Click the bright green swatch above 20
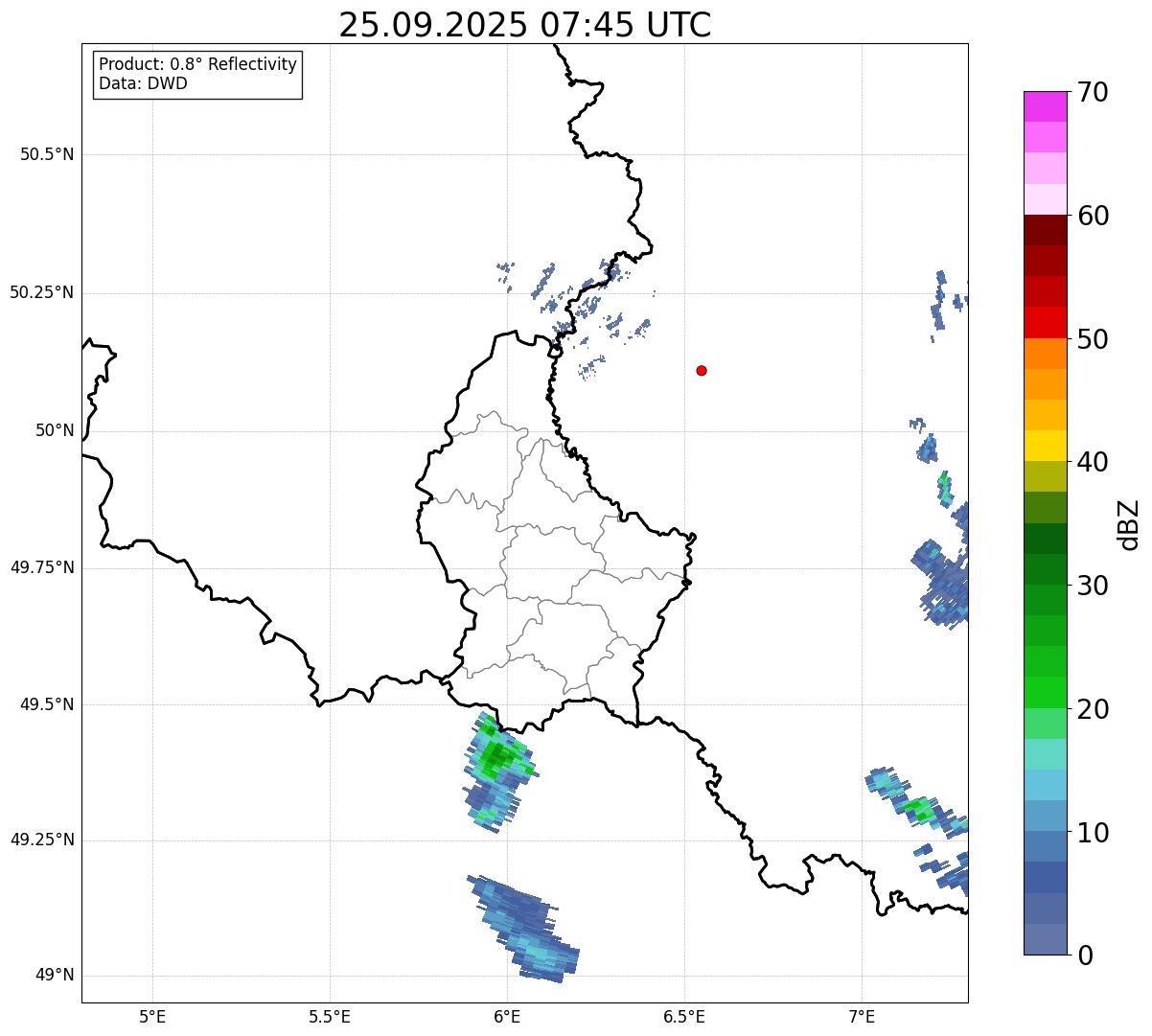 point(1045,693)
